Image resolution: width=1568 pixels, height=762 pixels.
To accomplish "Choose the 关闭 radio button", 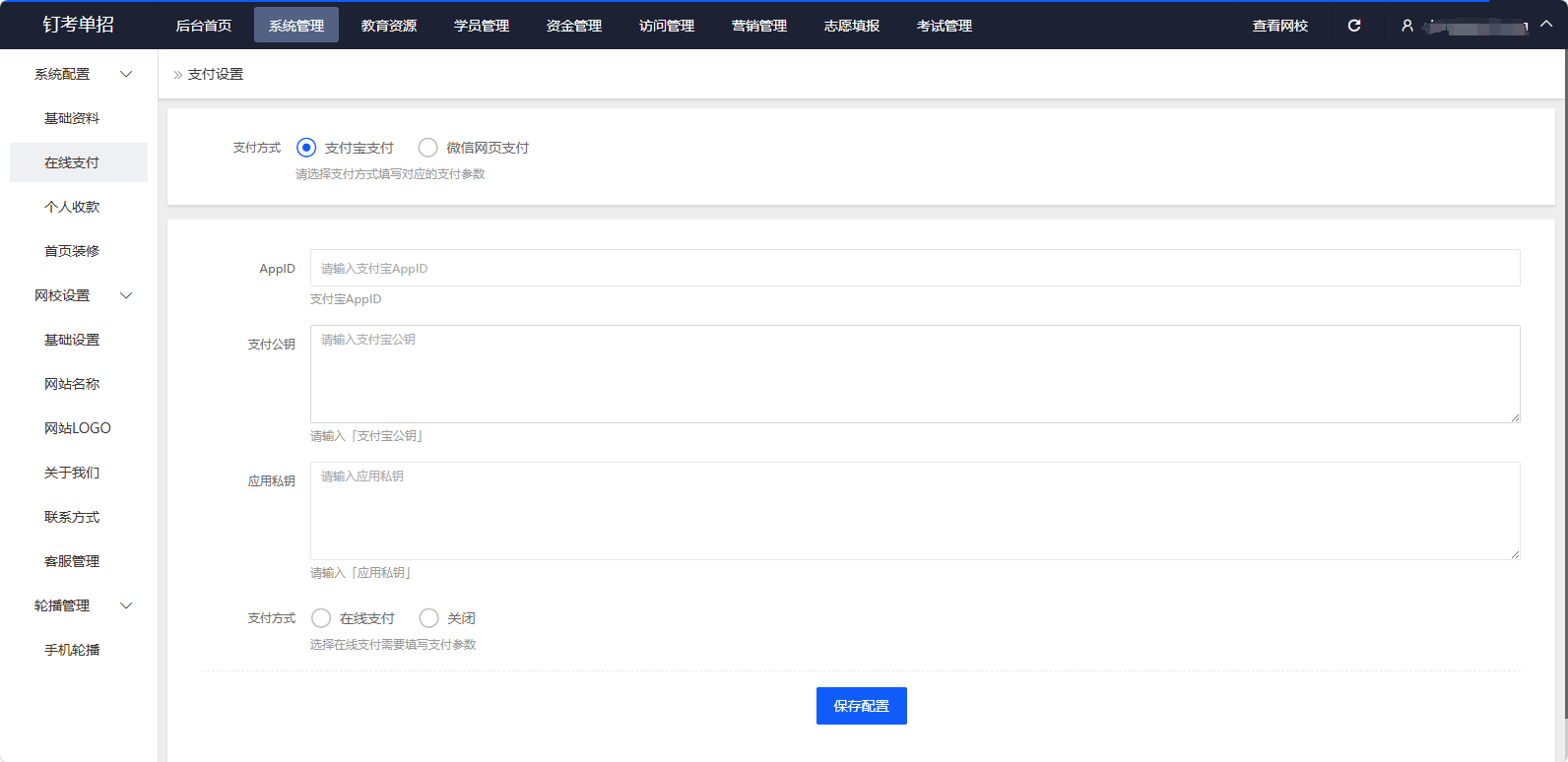I will point(428,618).
